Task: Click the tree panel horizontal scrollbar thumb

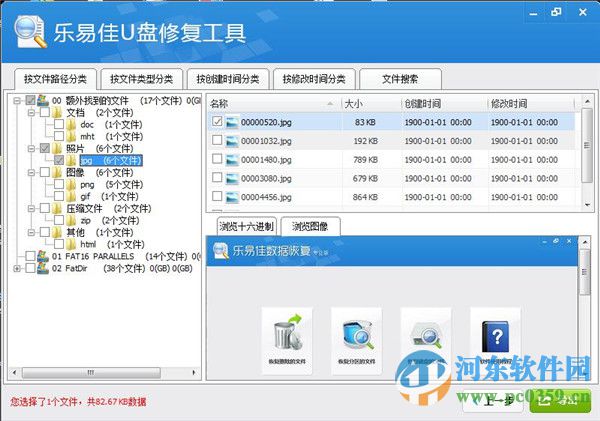Action: [91, 372]
